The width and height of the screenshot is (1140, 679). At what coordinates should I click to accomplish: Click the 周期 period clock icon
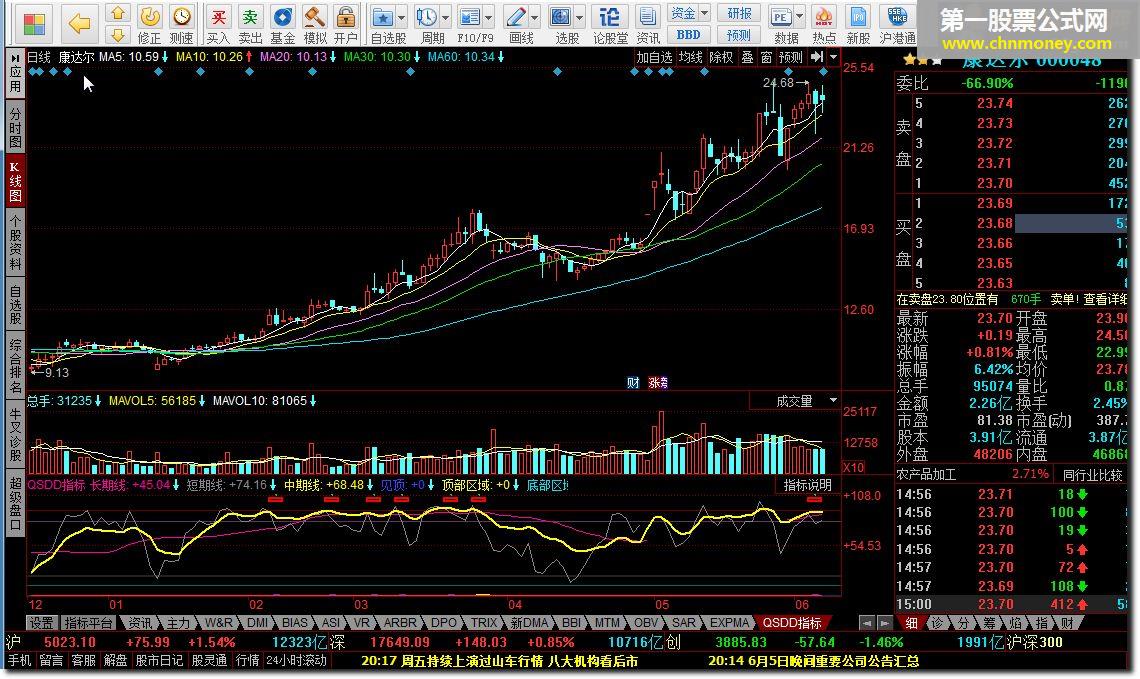[x=428, y=24]
